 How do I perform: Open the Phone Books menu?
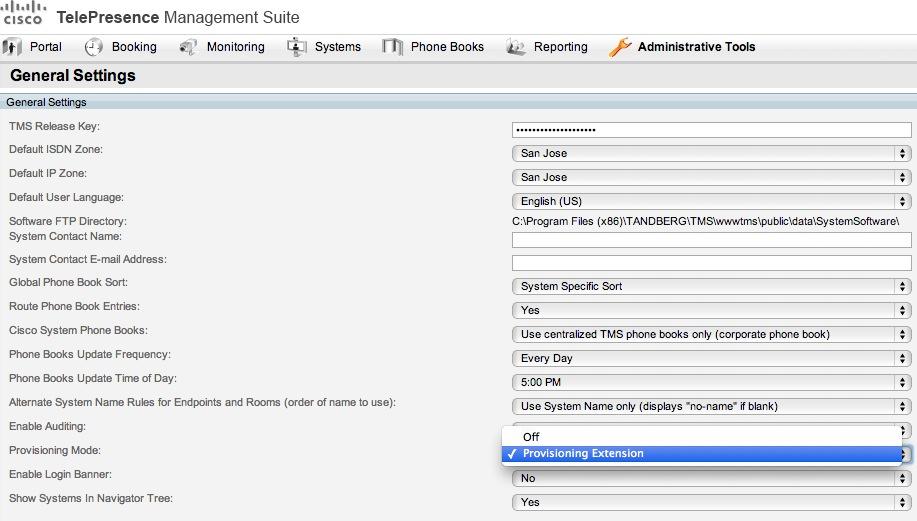click(447, 47)
